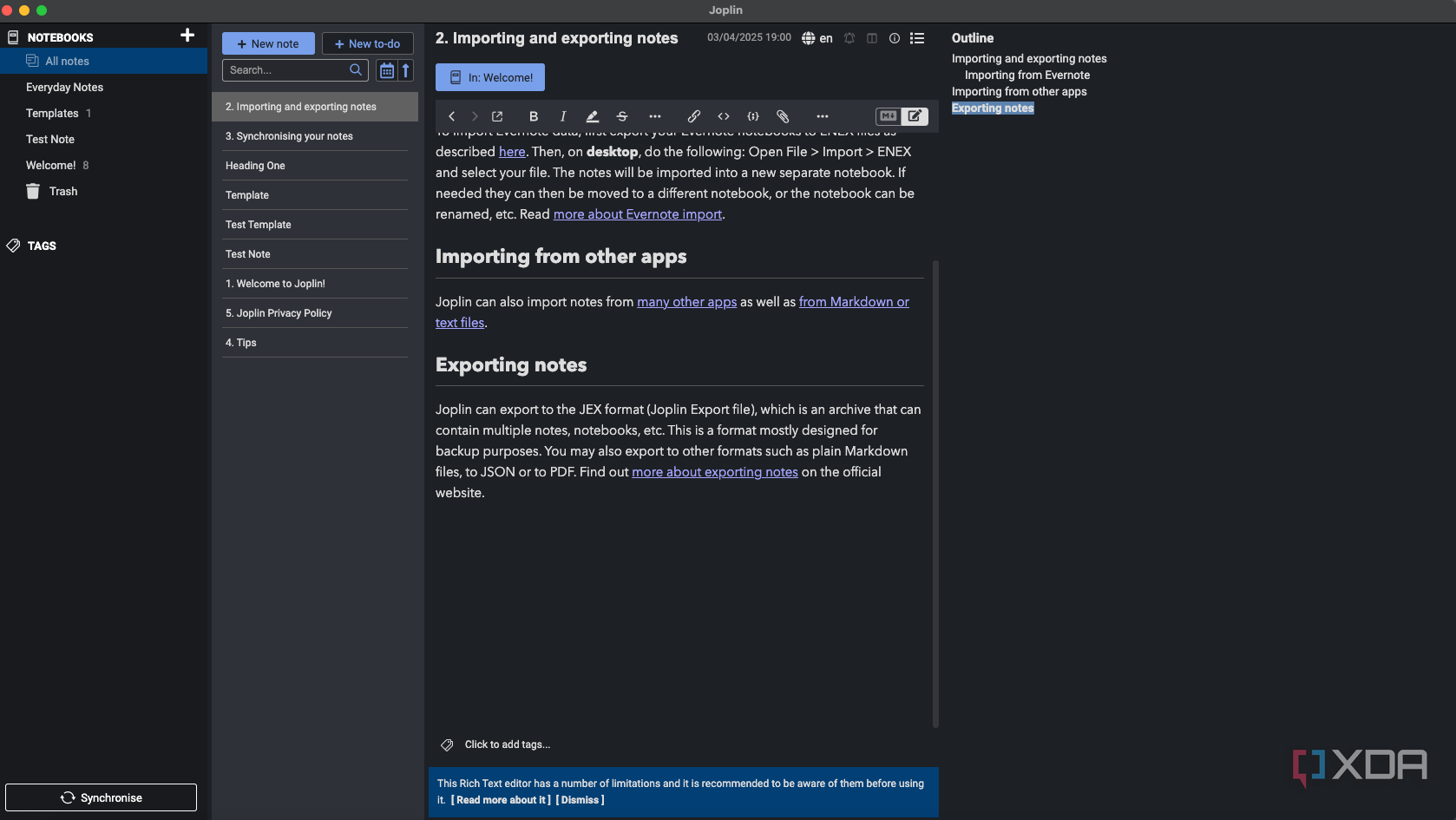Expand more formatting options after strikethrough
This screenshot has height=820, width=1456.
click(655, 116)
